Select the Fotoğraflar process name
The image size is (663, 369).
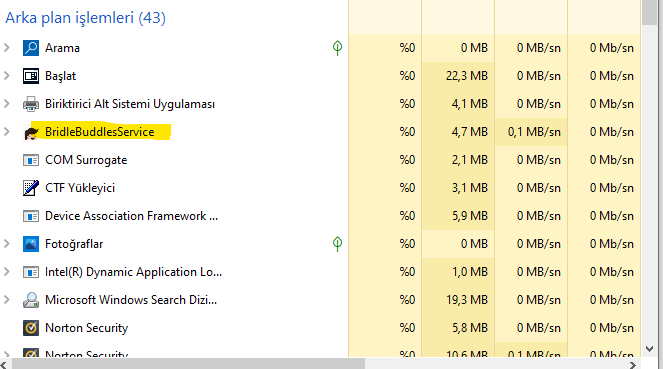[x=74, y=244]
